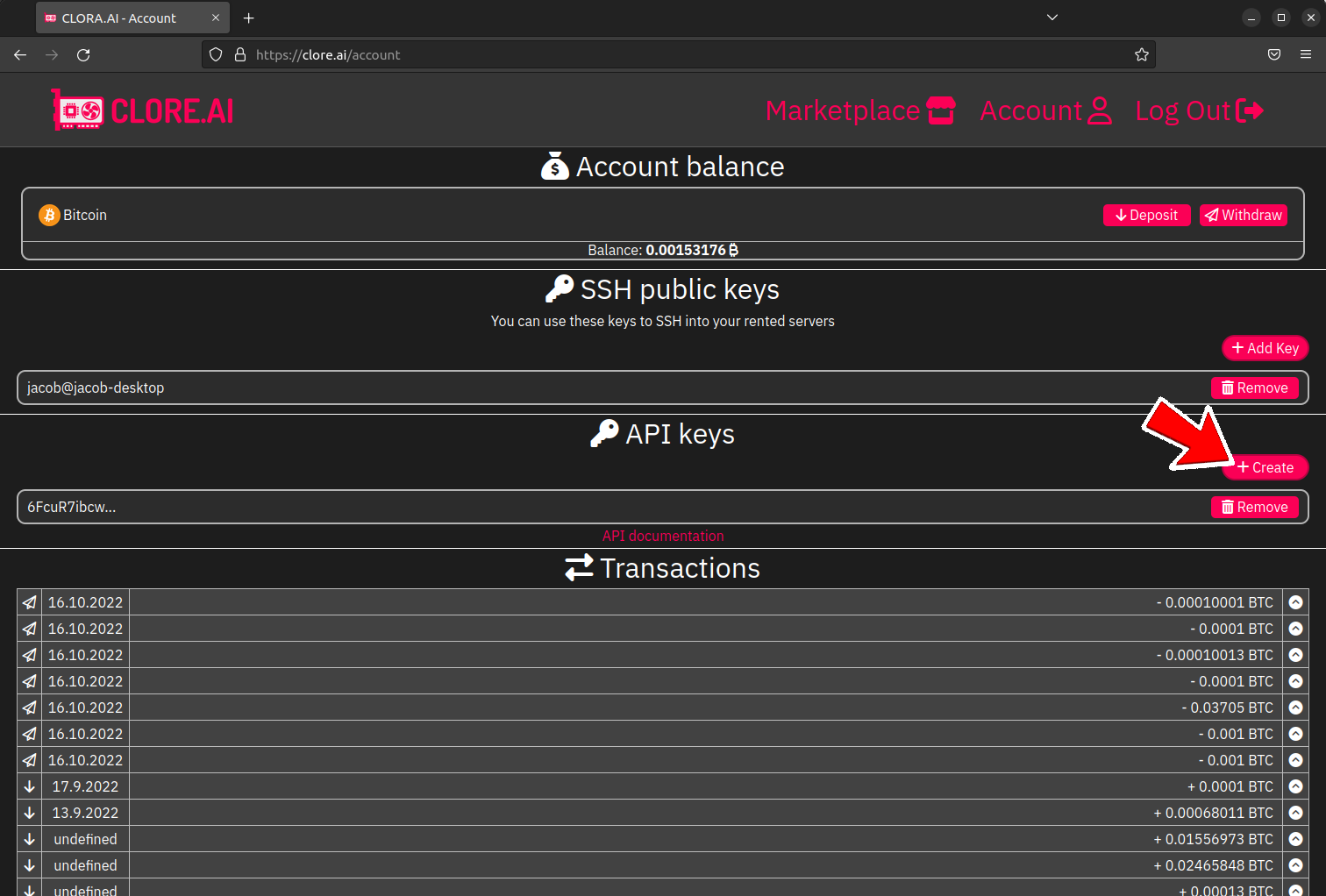
Task: Click the paper plane icon on the topmost withdrawal row
Action: click(x=28, y=602)
